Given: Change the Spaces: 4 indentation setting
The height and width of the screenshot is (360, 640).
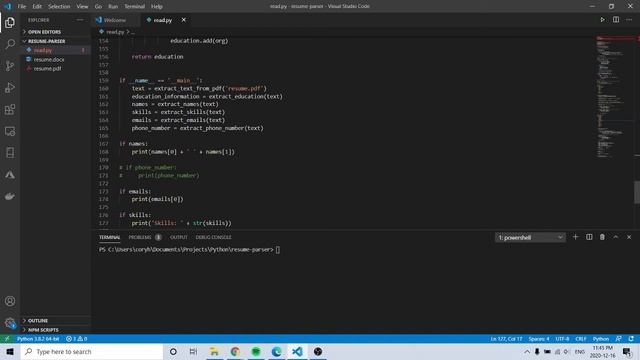Looking at the screenshot, I should click(539, 339).
